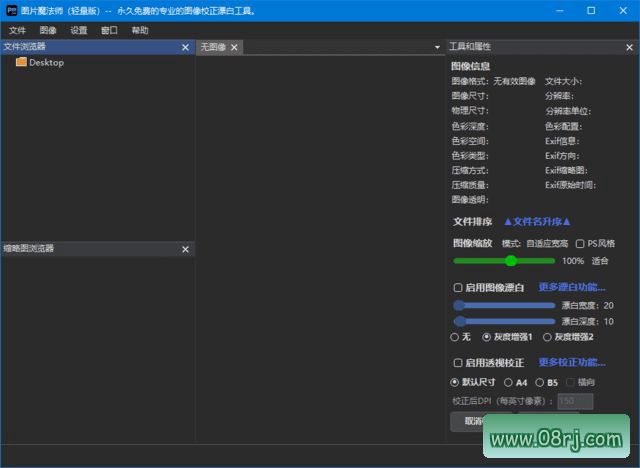Image resolution: width=640 pixels, height=468 pixels.
Task: Open the tab list dropdown arrow
Action: (437, 48)
